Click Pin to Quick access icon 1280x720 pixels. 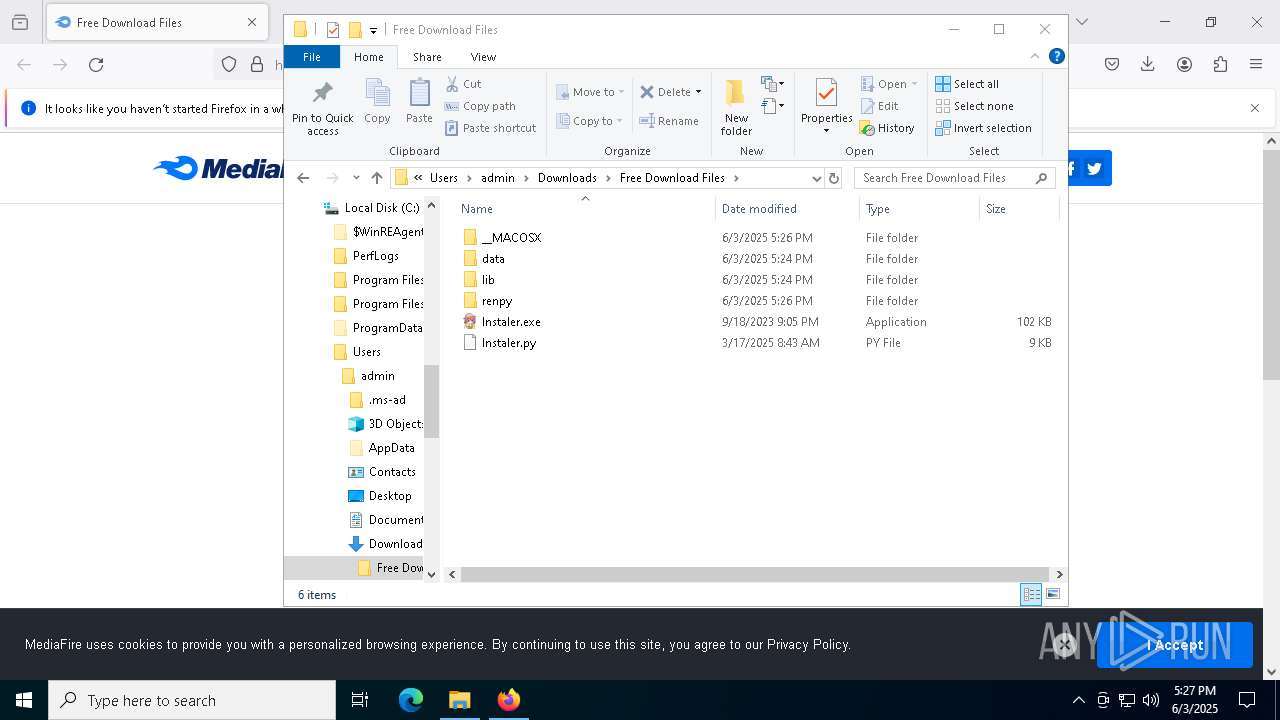[322, 108]
